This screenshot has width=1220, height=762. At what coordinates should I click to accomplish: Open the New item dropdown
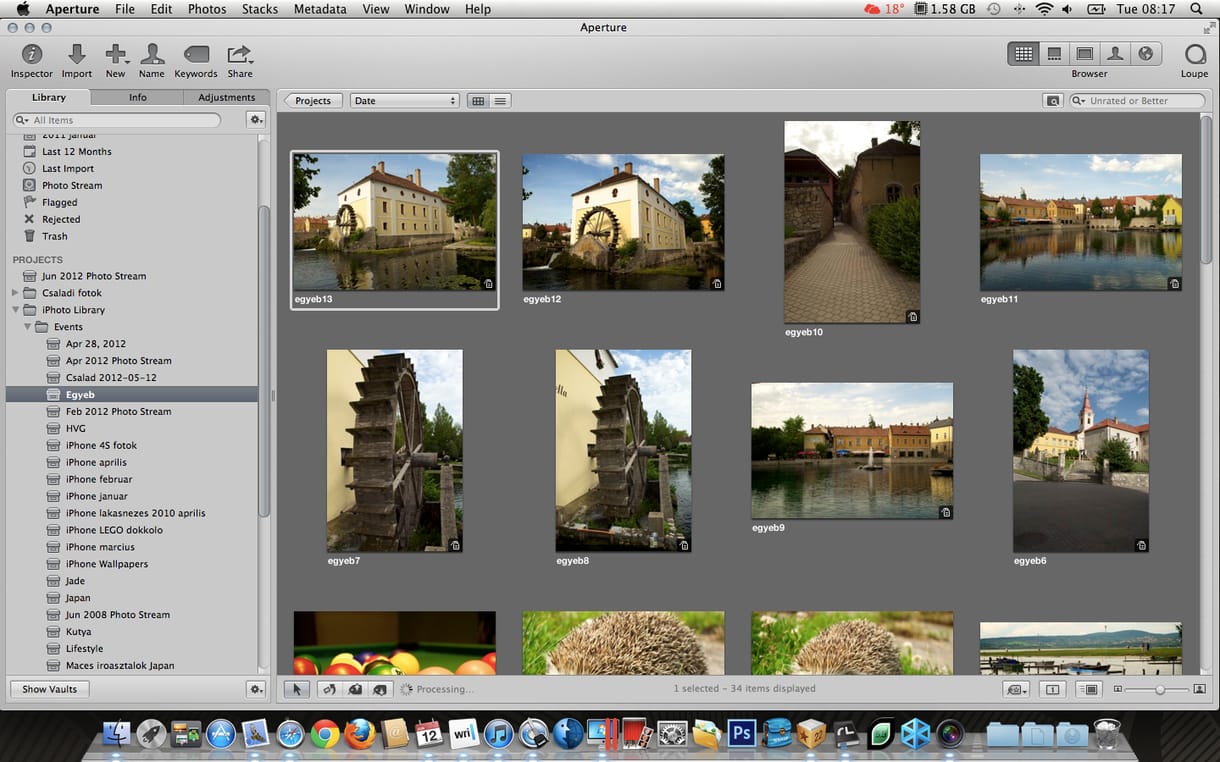click(x=116, y=54)
